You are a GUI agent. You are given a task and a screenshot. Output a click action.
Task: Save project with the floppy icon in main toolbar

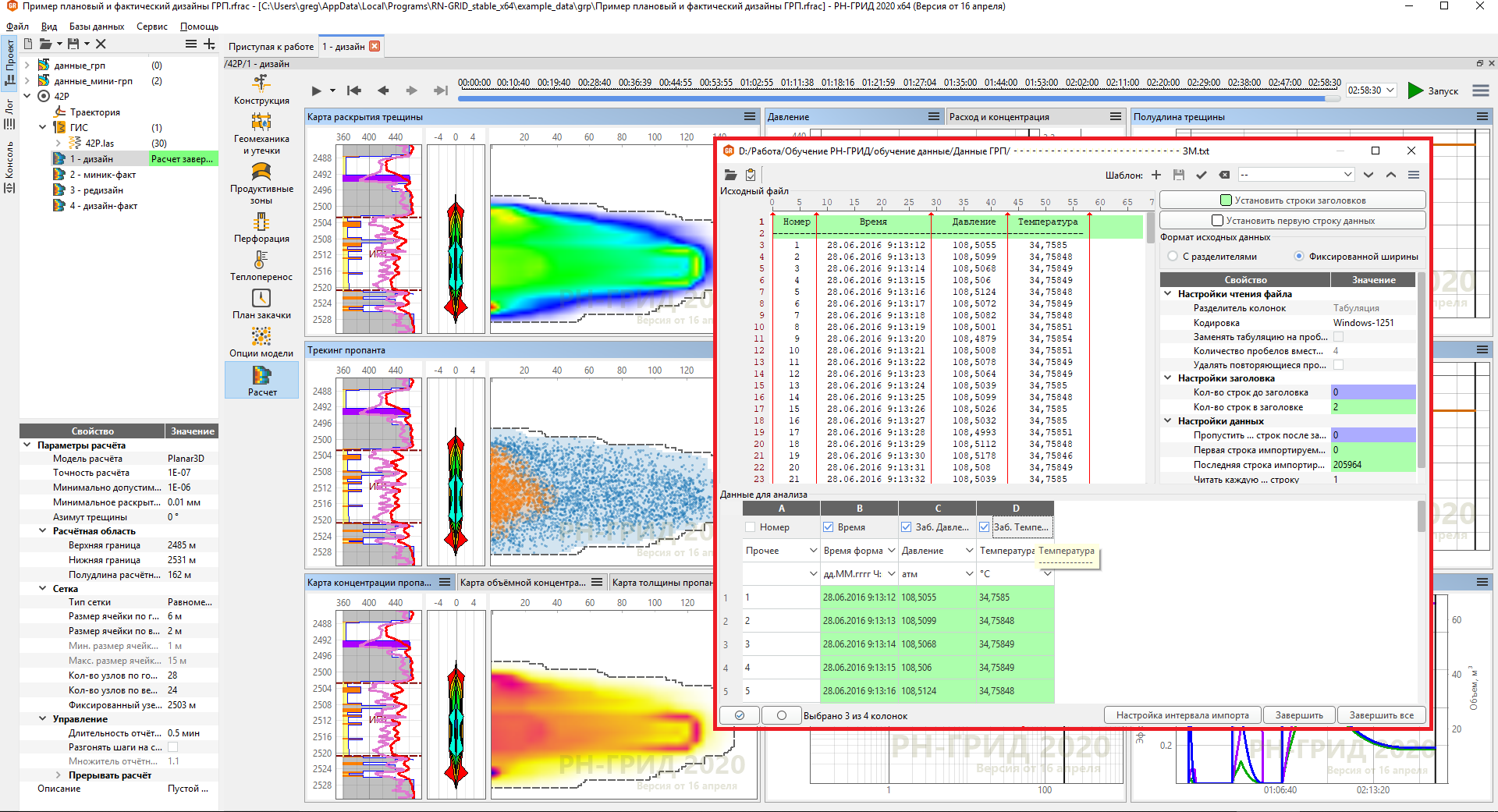(x=73, y=44)
